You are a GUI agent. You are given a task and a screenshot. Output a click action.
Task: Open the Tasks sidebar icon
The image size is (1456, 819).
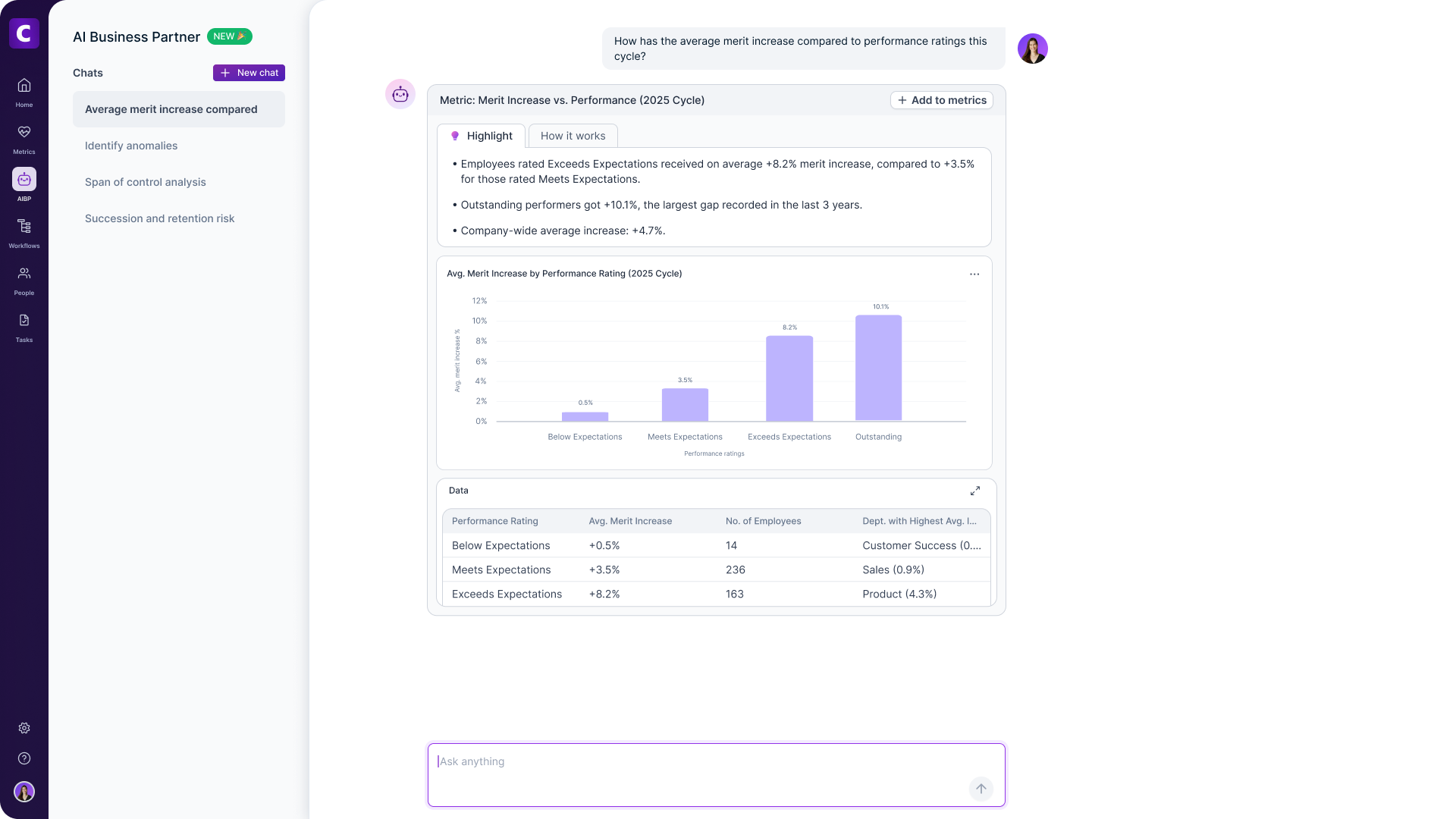pyautogui.click(x=24, y=321)
